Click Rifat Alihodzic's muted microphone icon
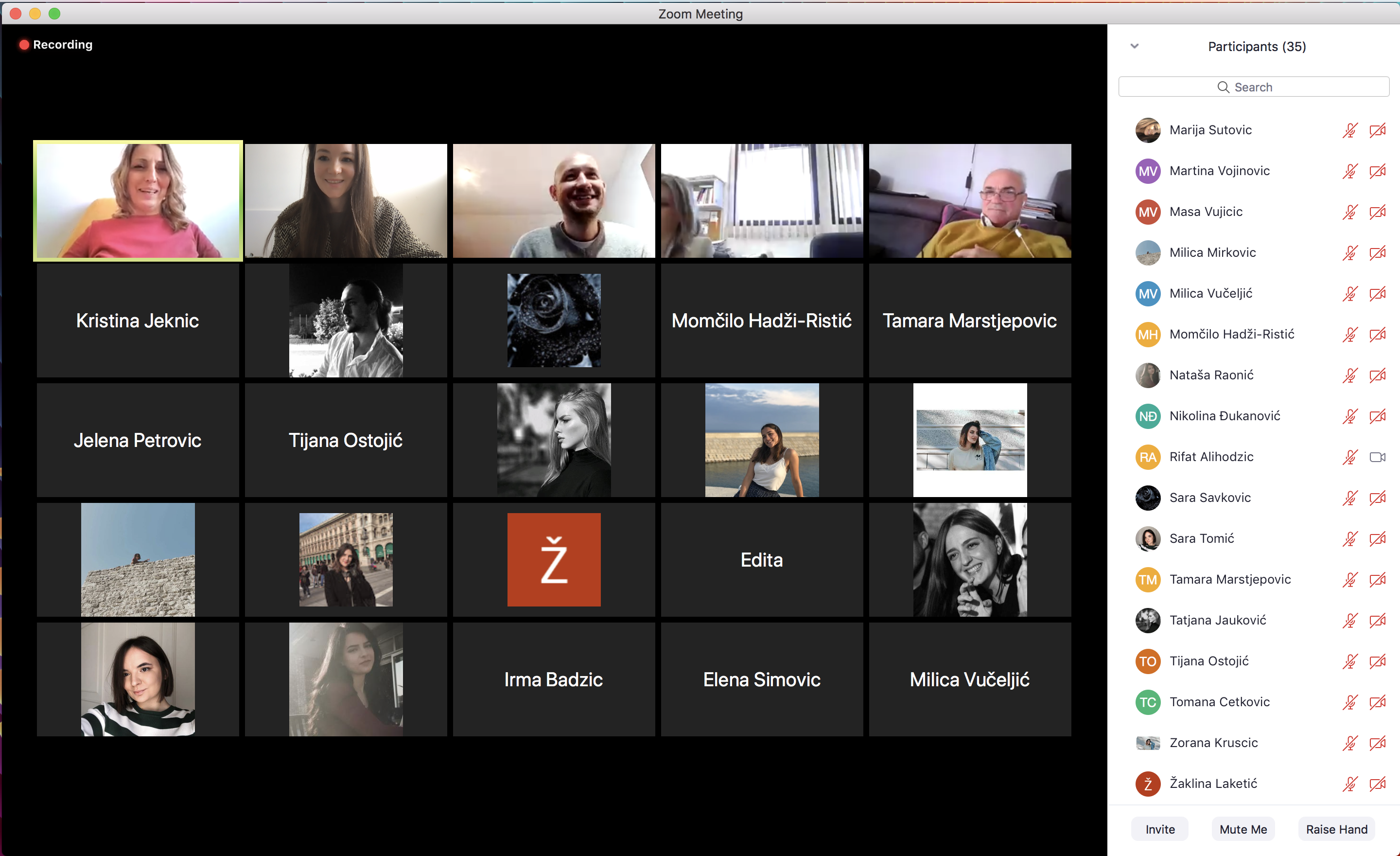1400x856 pixels. 1350,457
